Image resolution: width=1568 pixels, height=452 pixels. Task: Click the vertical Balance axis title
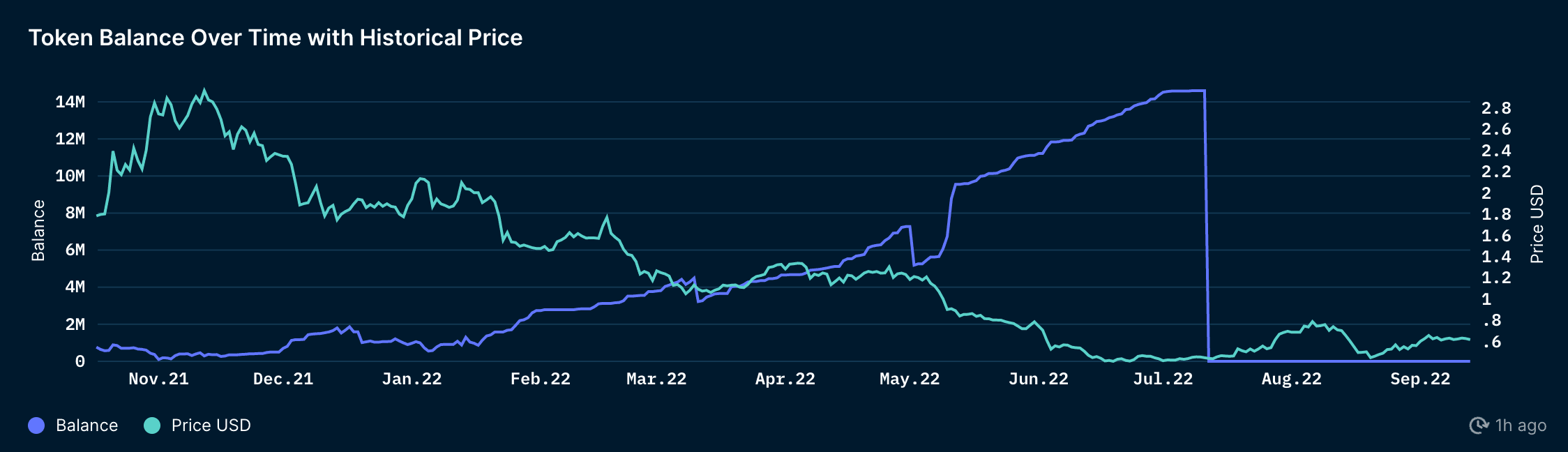[38, 230]
